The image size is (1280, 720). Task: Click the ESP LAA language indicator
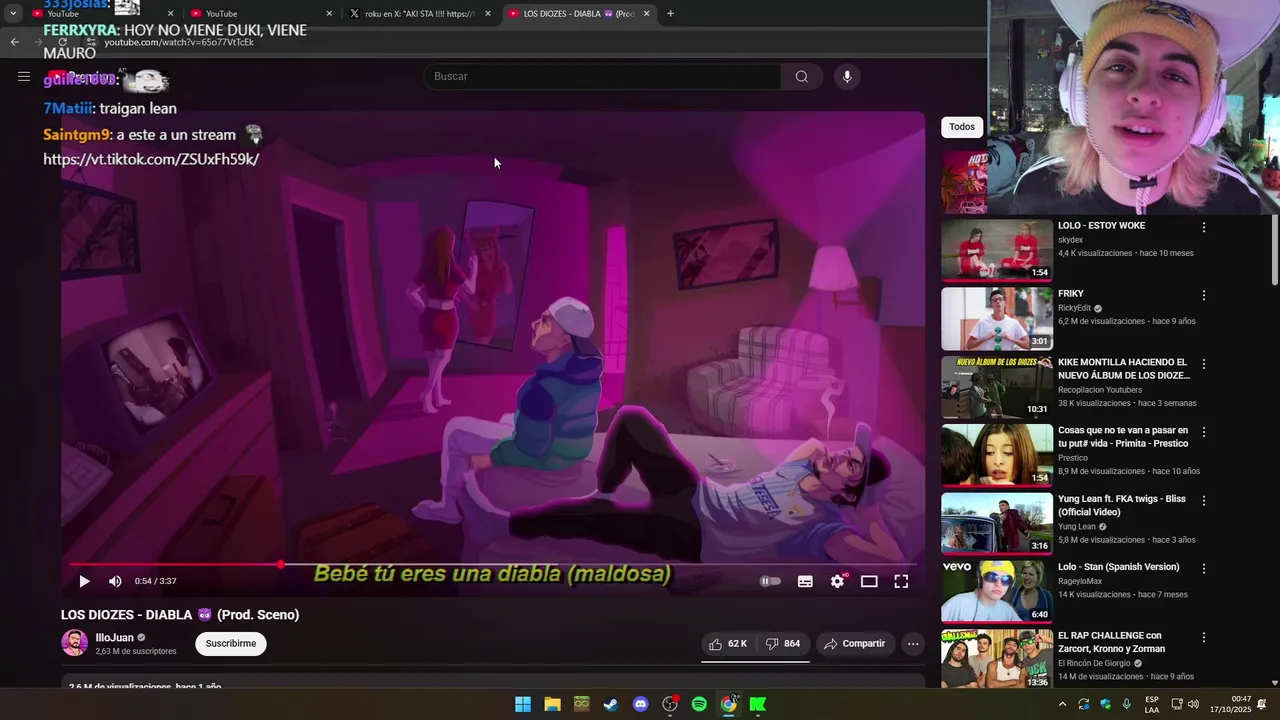pyautogui.click(x=1152, y=704)
